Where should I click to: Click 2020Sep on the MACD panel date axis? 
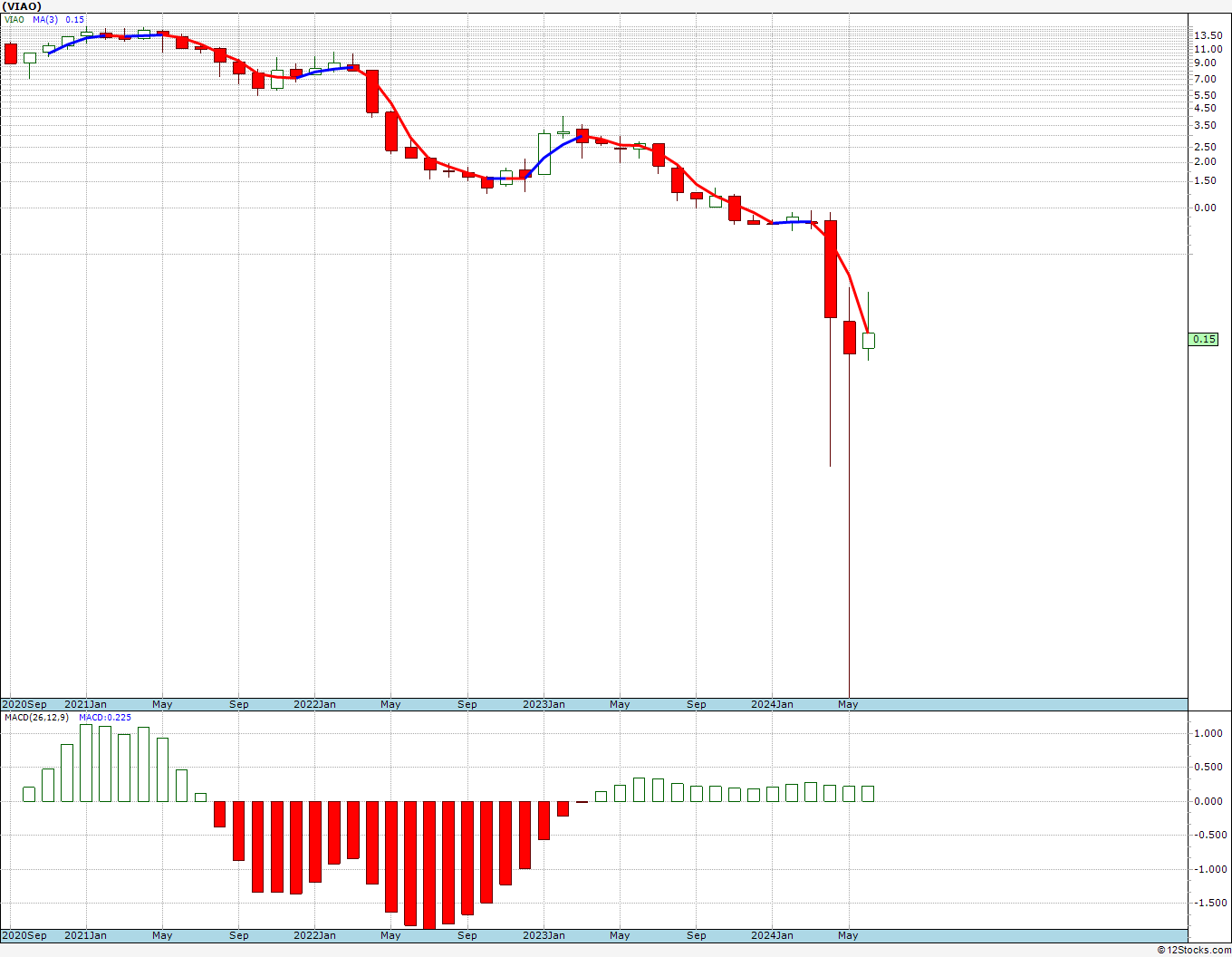click(x=24, y=934)
